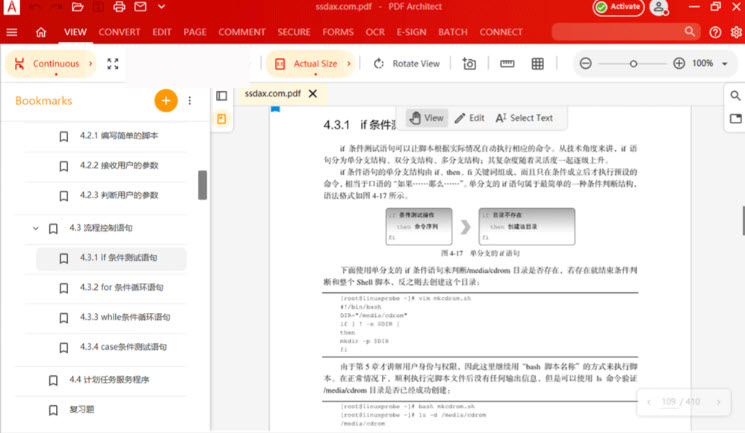Click the Open file folder icon

[x=77, y=7]
